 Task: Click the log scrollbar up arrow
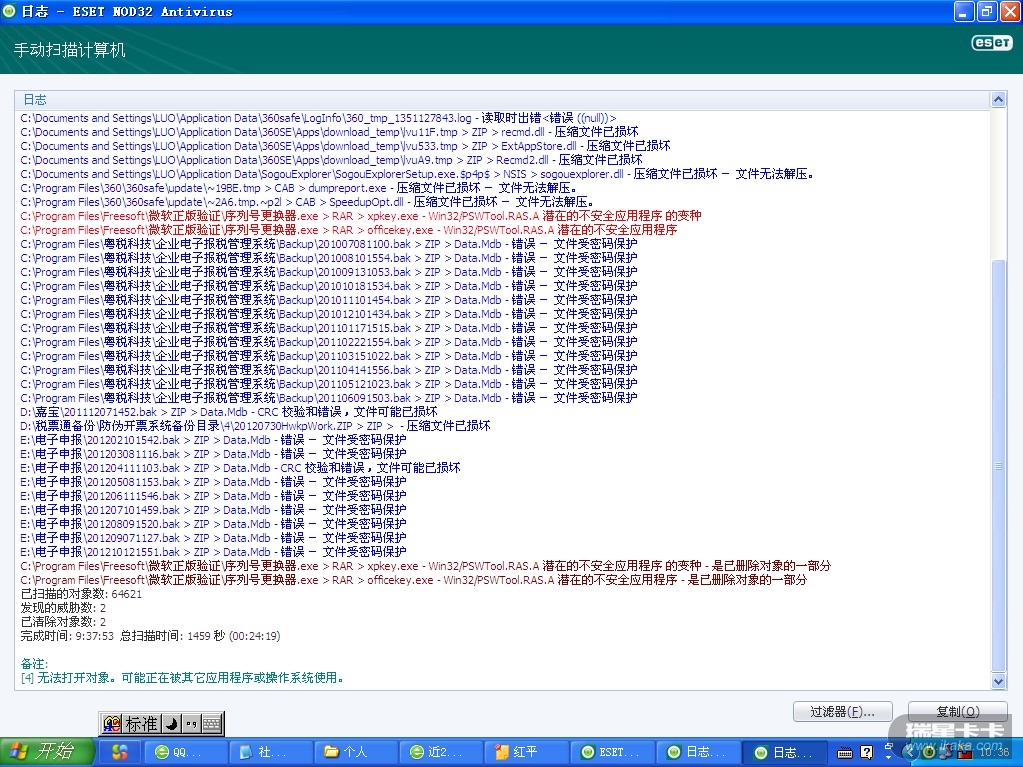(x=998, y=100)
